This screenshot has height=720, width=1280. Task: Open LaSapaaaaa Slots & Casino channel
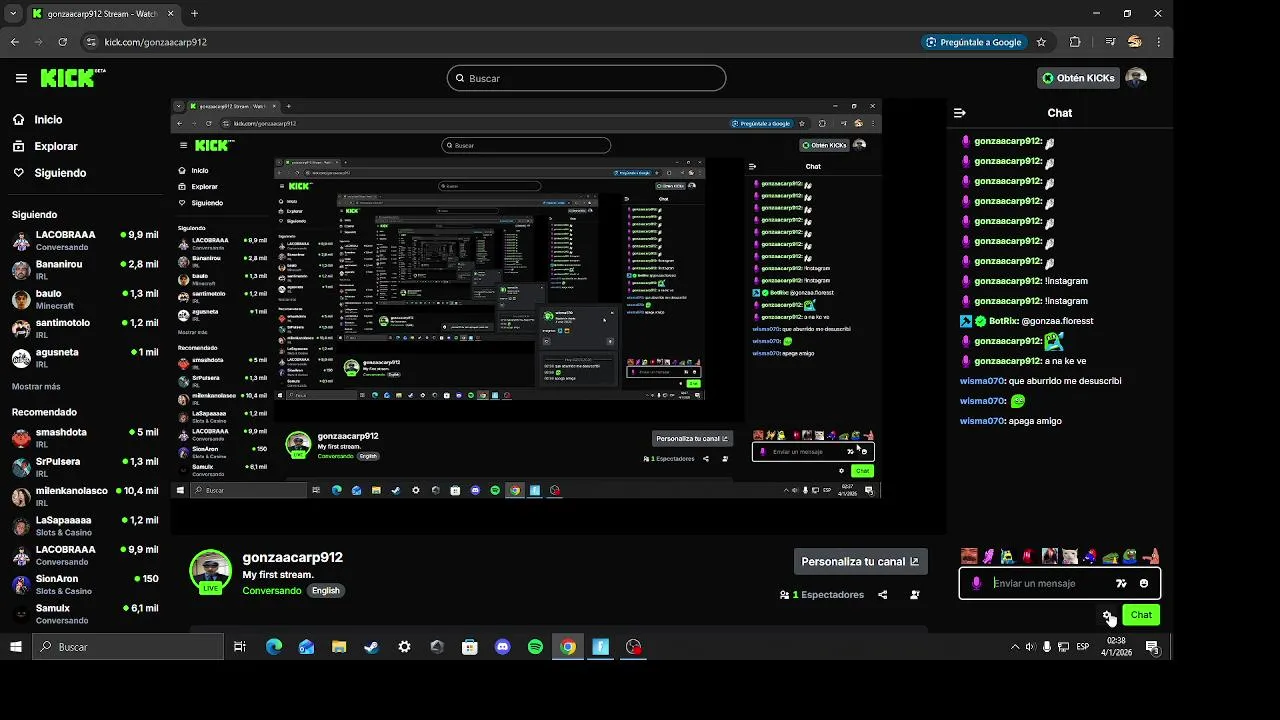coord(85,526)
